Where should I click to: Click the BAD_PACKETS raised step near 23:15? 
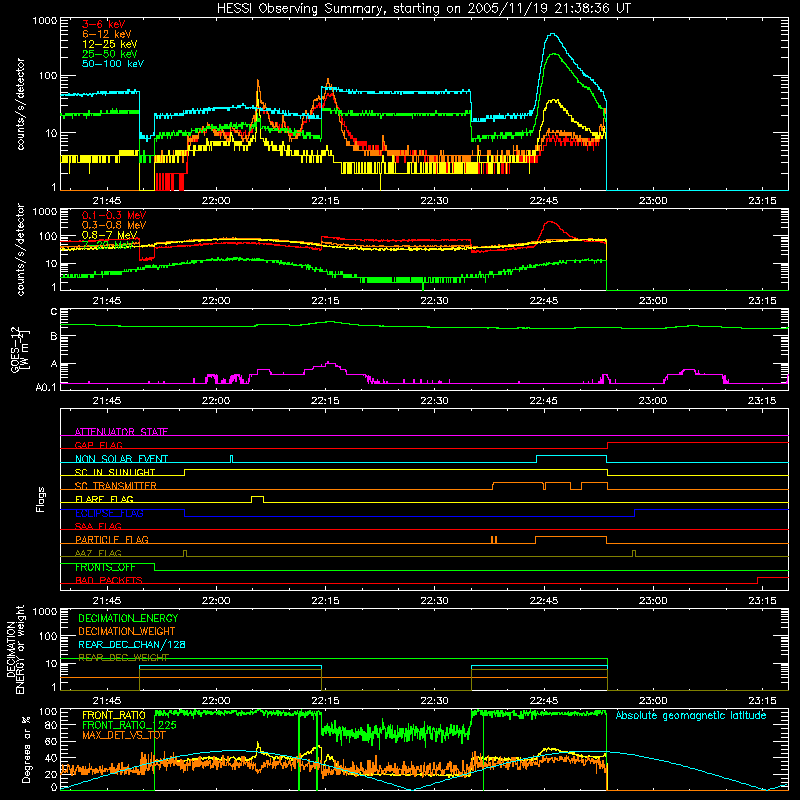[x=772, y=578]
